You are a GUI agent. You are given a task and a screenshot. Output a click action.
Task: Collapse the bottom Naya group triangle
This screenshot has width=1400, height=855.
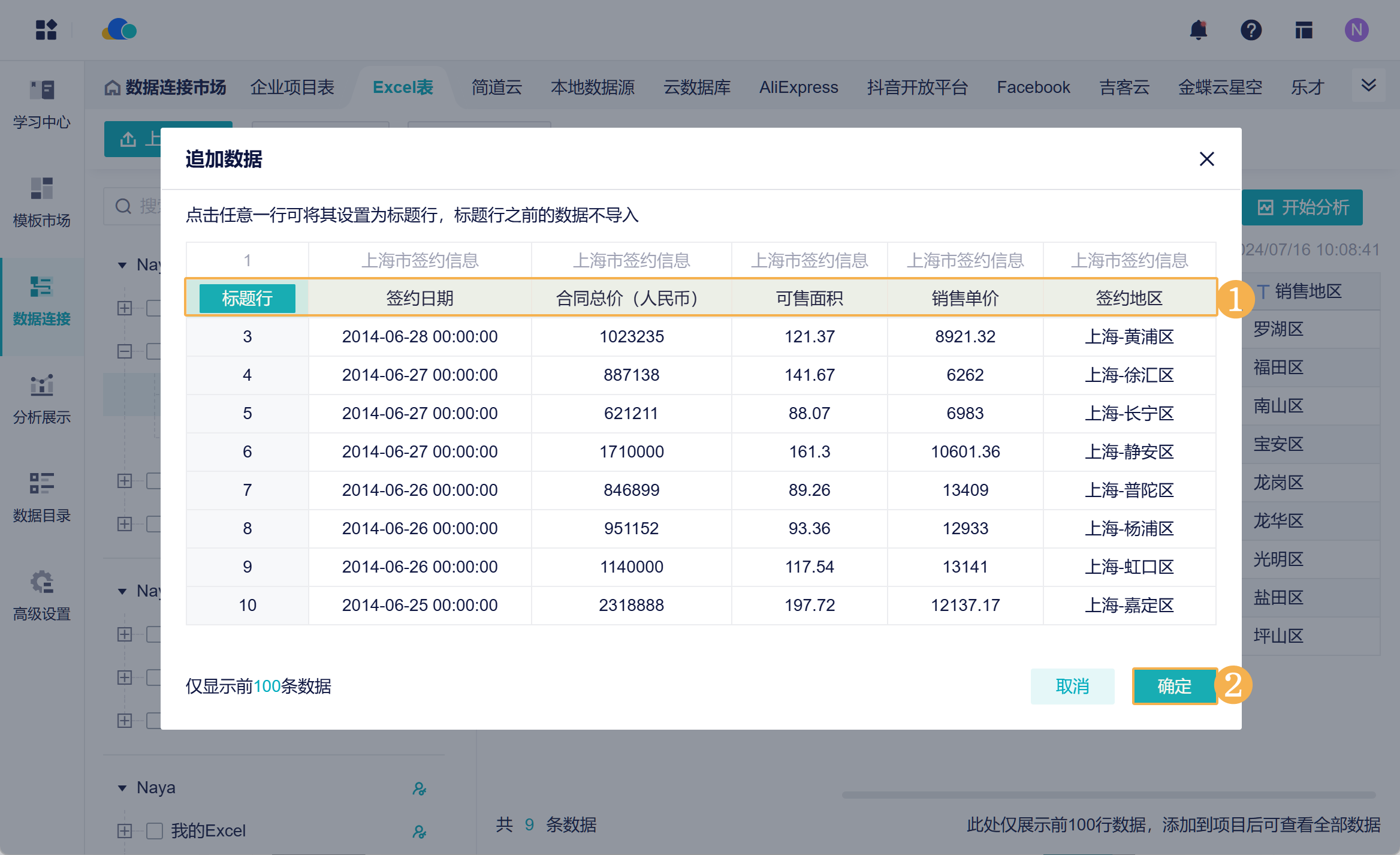tap(122, 788)
